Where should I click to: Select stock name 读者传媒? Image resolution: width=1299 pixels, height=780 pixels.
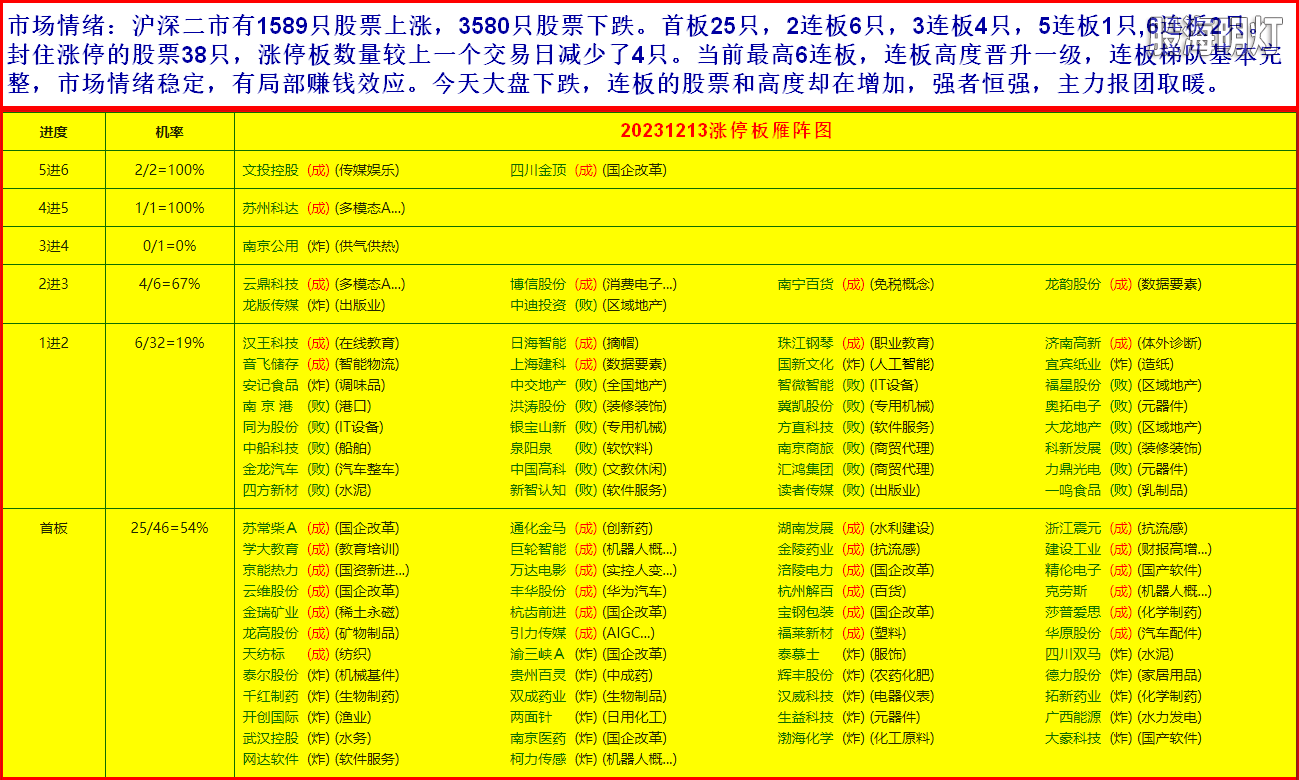tap(805, 490)
